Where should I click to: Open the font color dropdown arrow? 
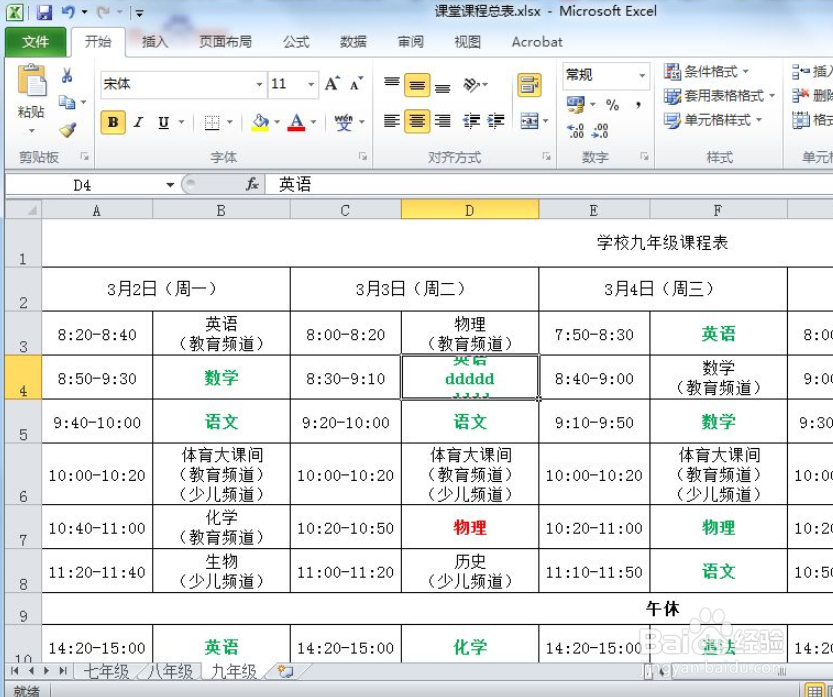(x=313, y=123)
